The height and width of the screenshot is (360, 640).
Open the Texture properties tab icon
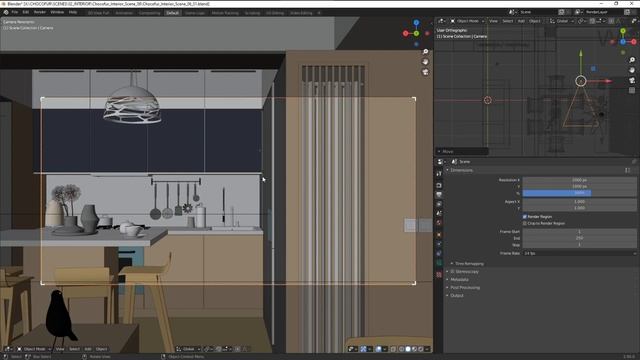(x=439, y=275)
